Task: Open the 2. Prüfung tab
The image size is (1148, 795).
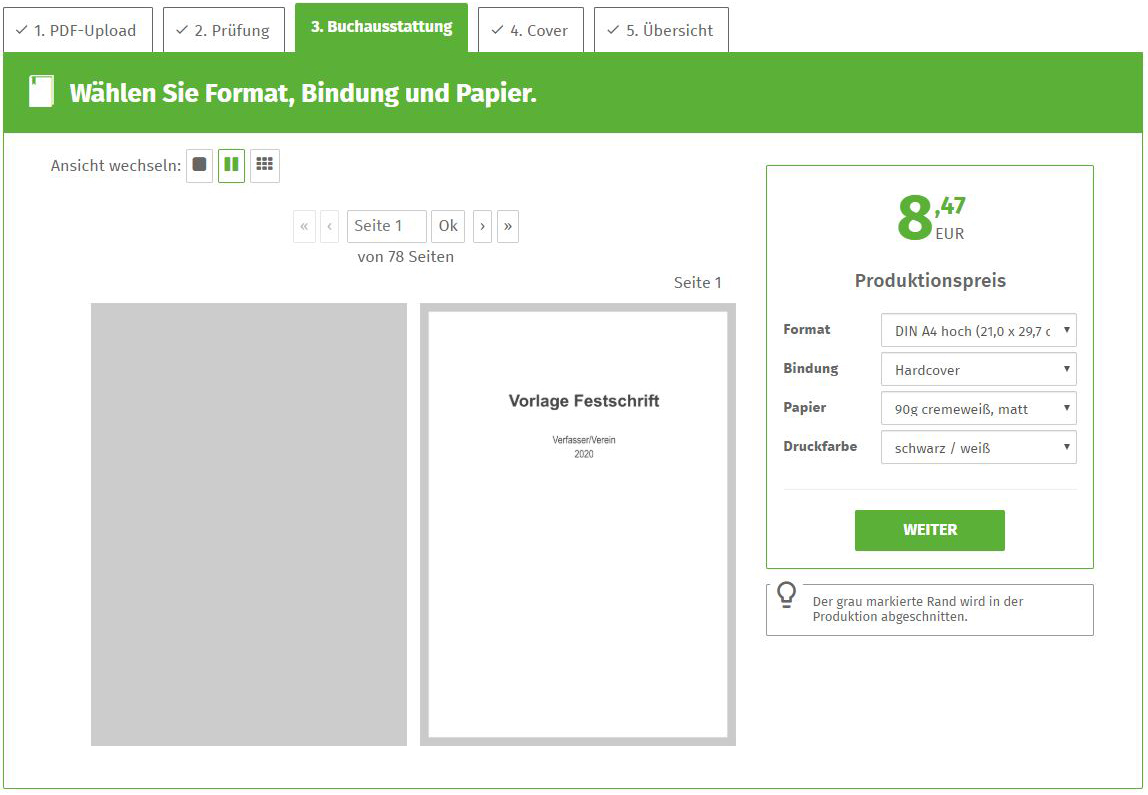Action: (x=223, y=30)
